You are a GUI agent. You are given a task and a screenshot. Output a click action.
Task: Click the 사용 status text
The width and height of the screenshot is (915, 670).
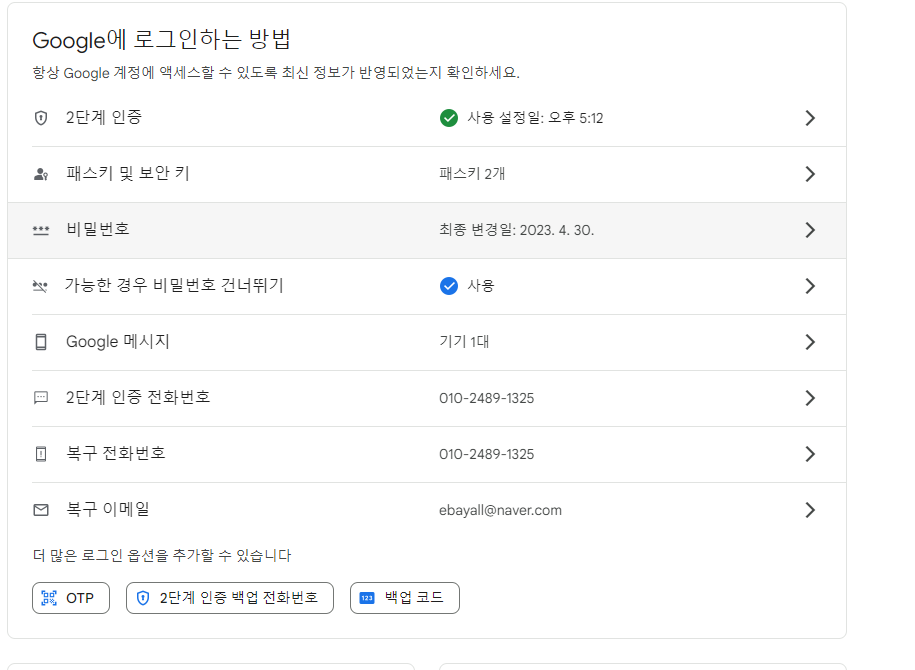pos(481,286)
